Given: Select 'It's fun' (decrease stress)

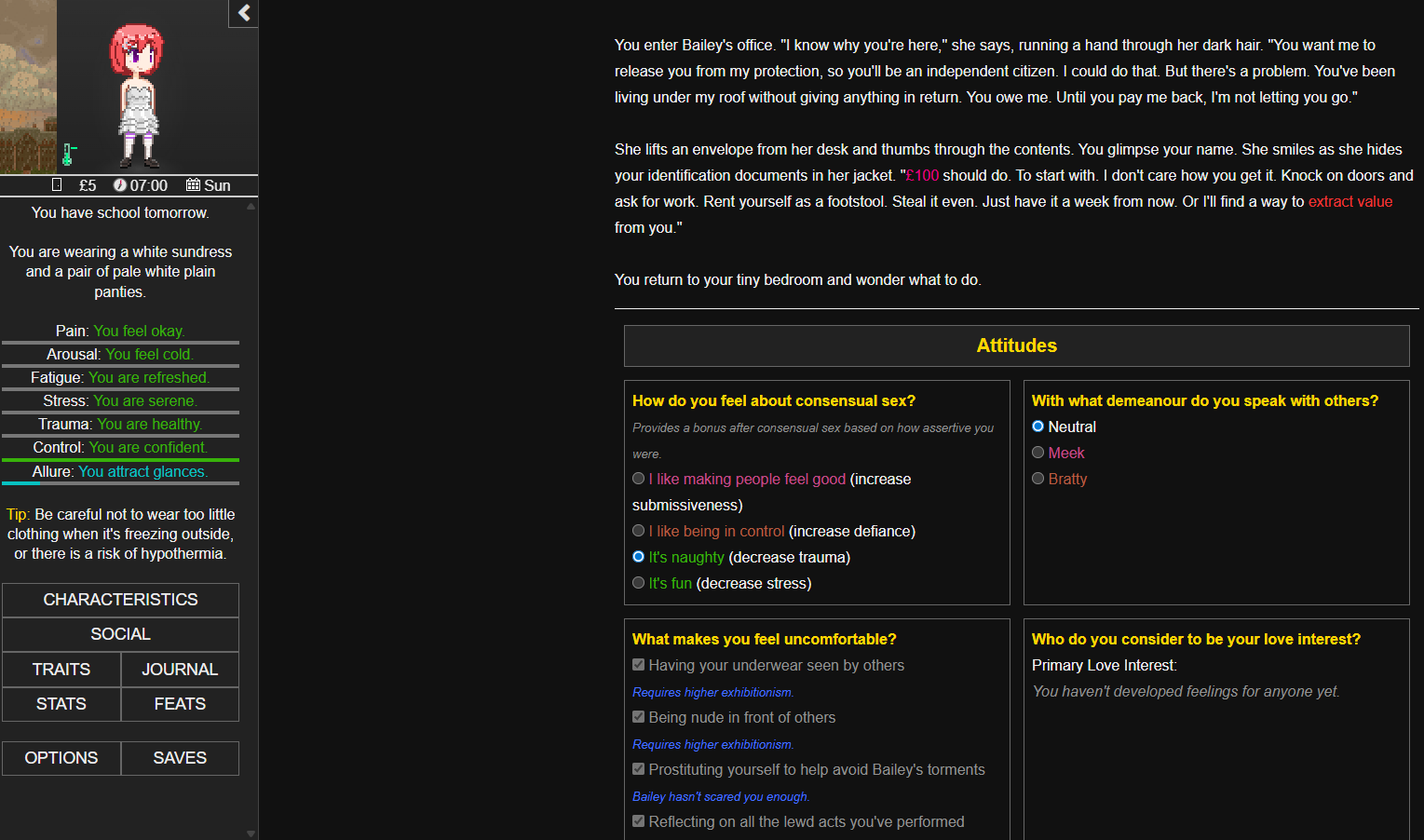Looking at the screenshot, I should 638,583.
